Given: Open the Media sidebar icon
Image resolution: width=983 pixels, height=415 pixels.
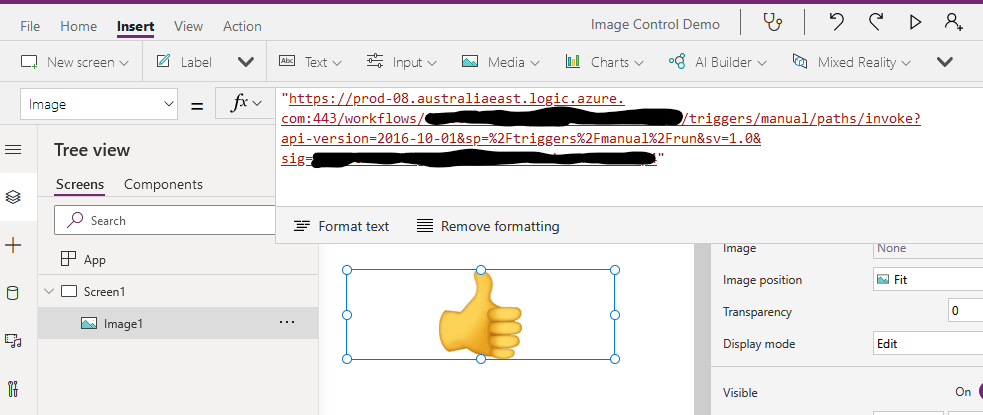Looking at the screenshot, I should point(13,341).
